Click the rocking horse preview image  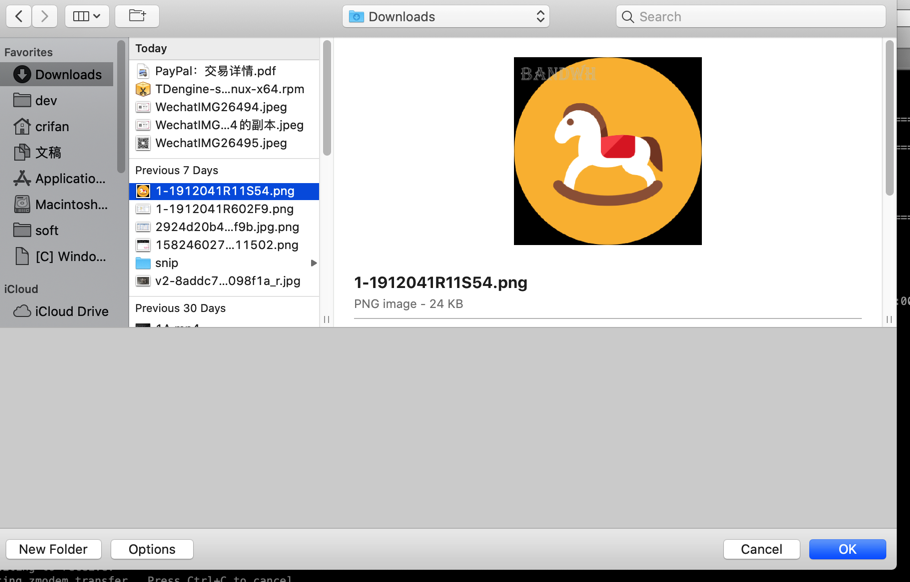click(608, 151)
